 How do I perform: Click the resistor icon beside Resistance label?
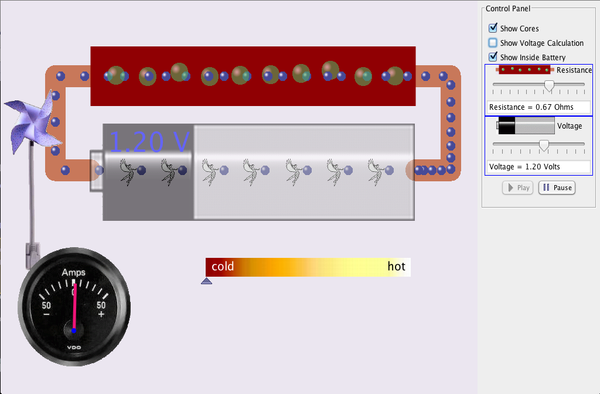(525, 70)
